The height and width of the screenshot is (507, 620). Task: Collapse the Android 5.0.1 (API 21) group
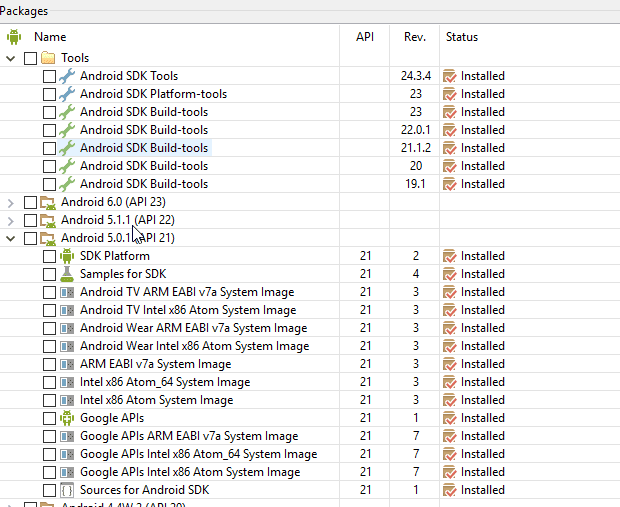11,238
